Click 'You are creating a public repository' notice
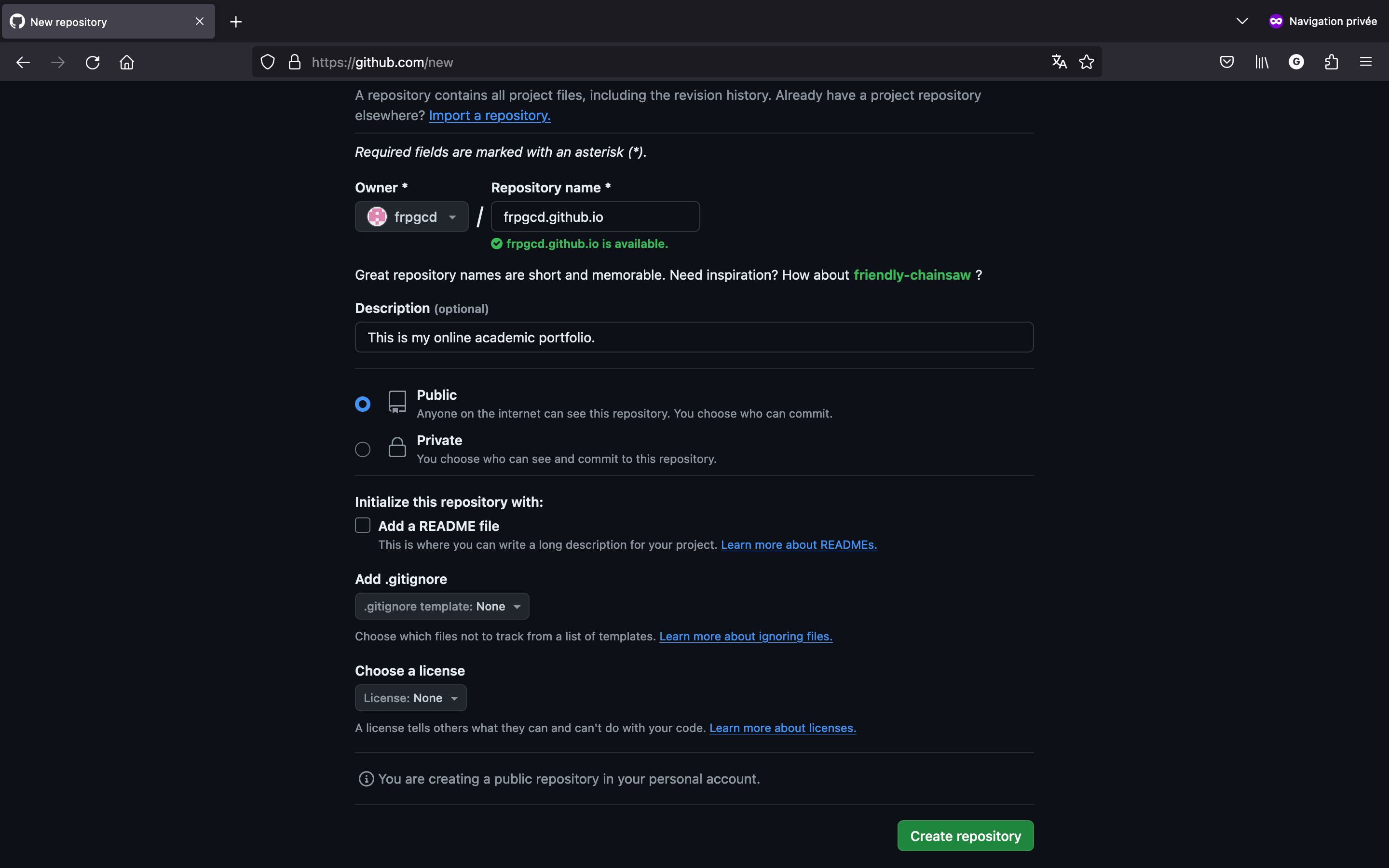 click(569, 779)
